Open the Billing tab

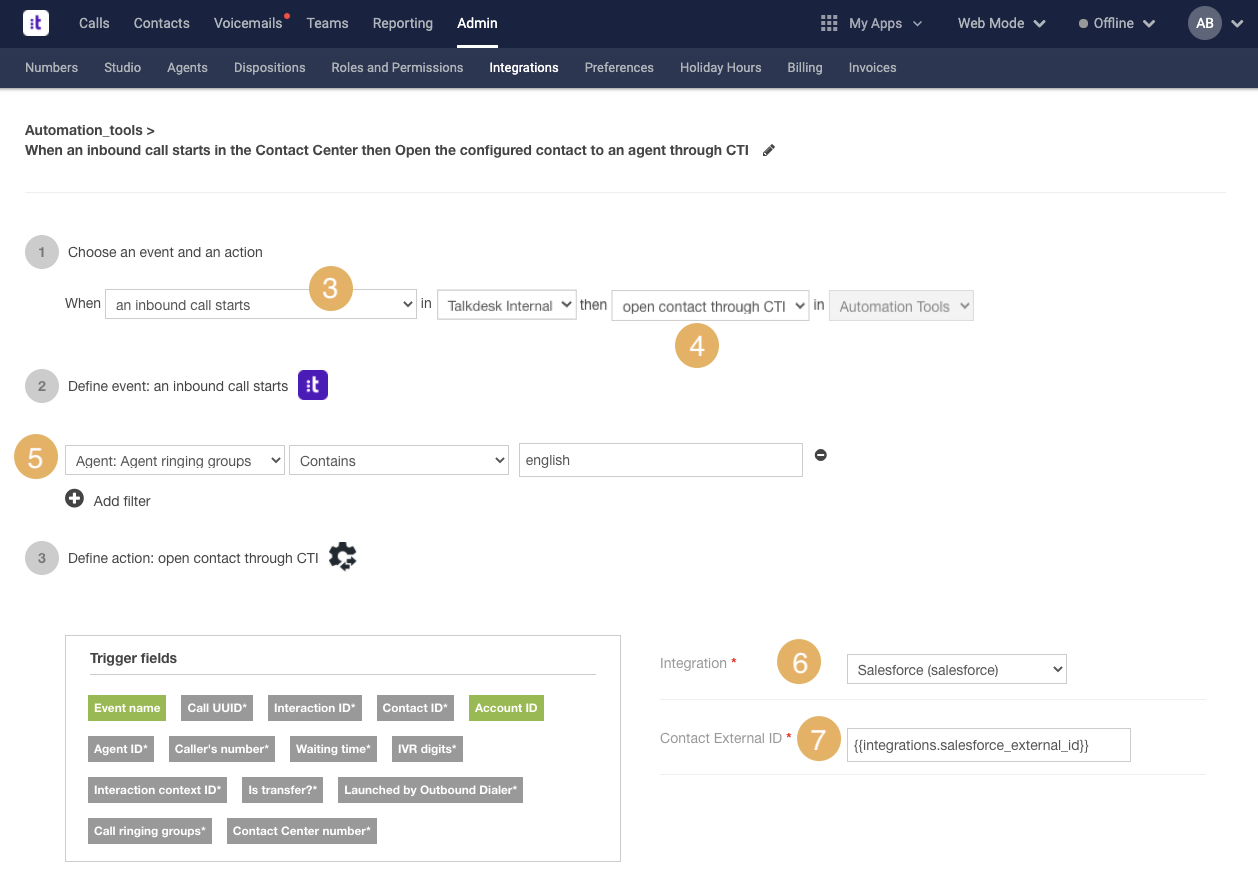(x=805, y=67)
